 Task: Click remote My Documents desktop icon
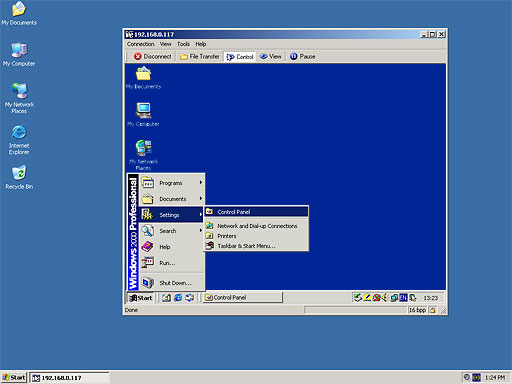[143, 78]
